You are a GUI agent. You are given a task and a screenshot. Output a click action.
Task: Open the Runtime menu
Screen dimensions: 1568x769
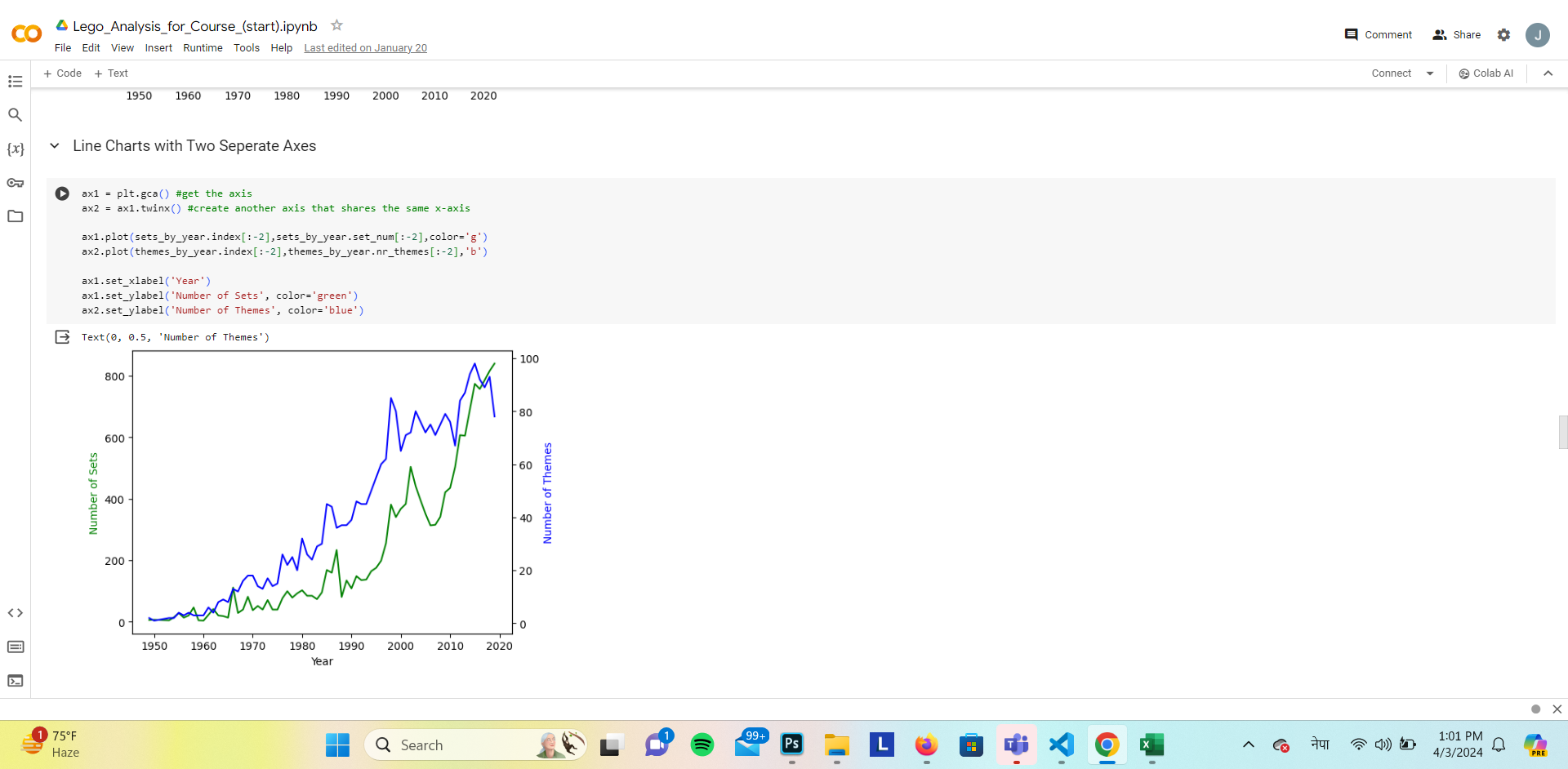tap(203, 48)
